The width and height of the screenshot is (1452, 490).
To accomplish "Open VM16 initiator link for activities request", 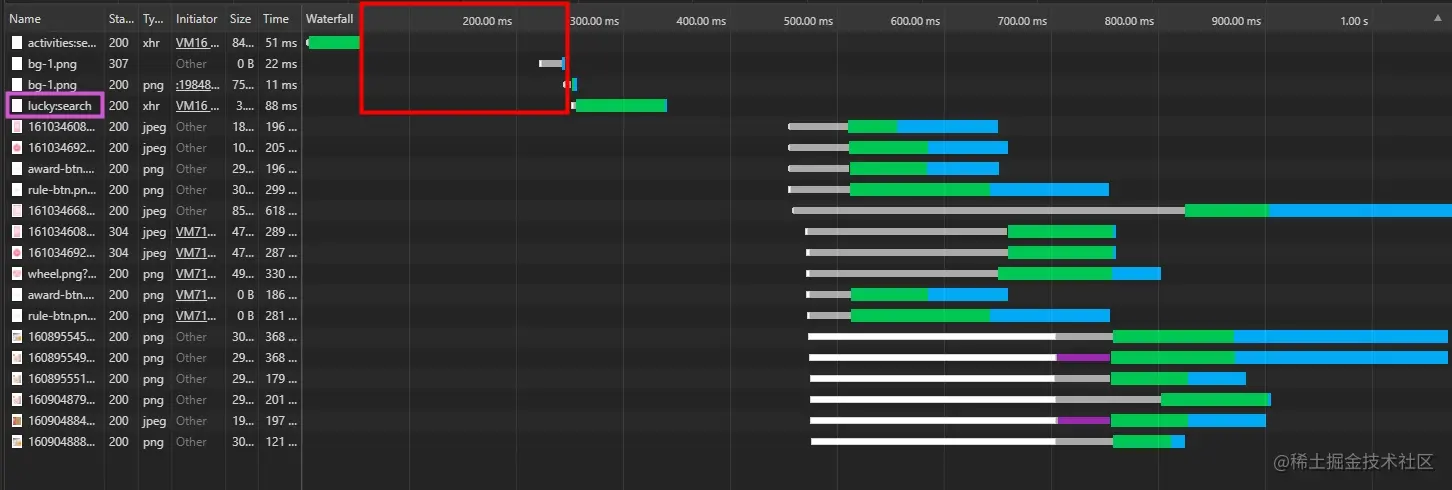I will click(x=196, y=43).
